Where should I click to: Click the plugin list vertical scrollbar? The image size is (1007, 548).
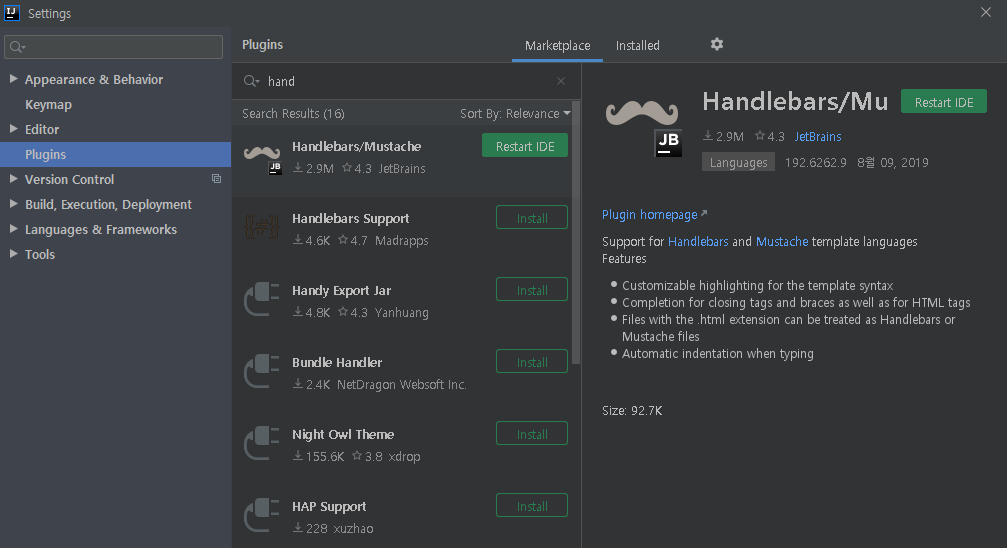click(576, 233)
